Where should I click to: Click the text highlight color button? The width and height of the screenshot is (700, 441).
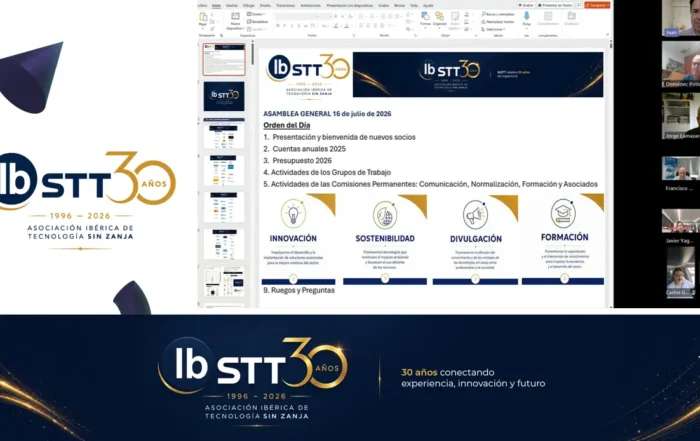(x=336, y=25)
